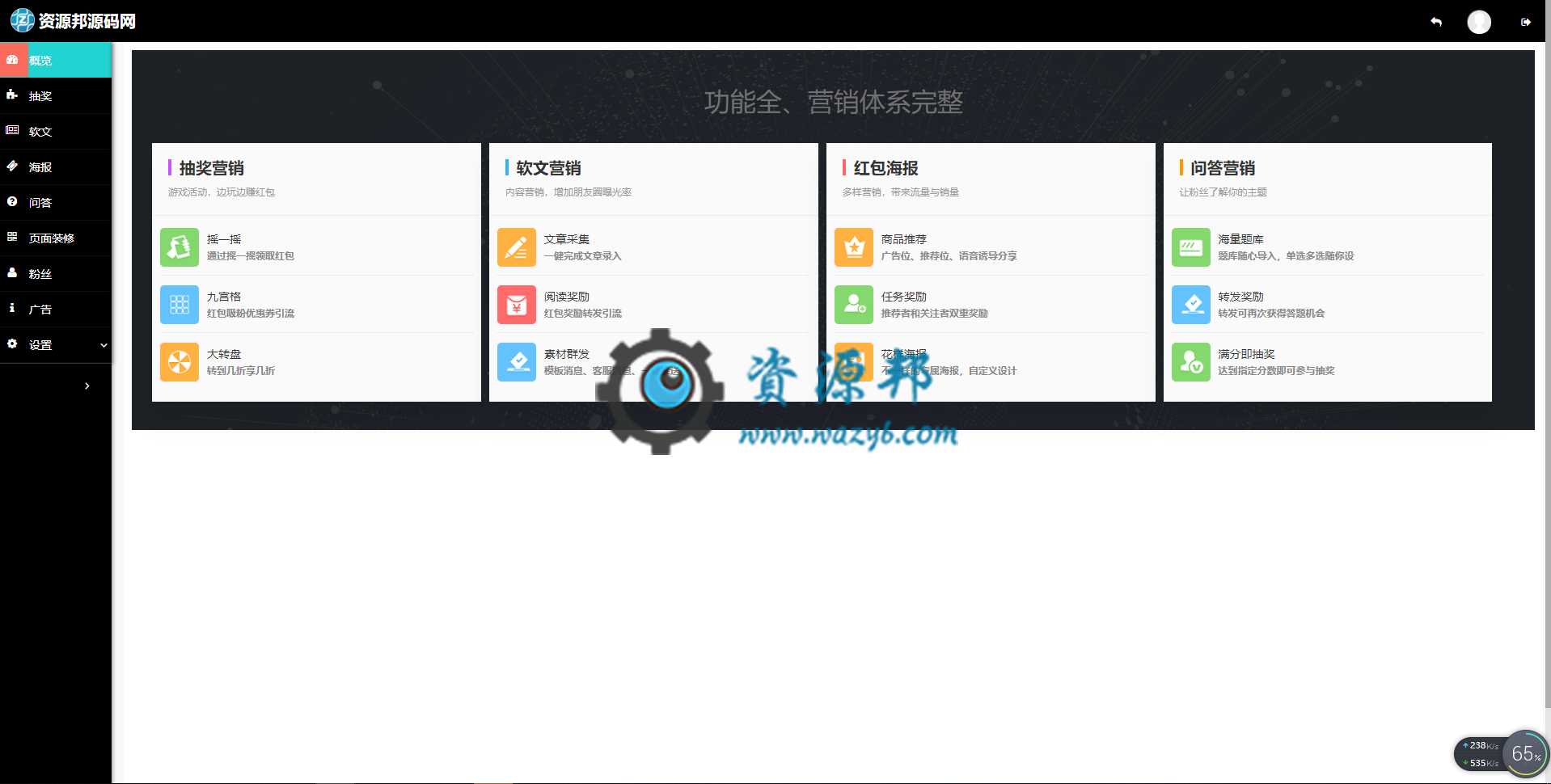Click the puzzle icon beside 抽奖
Viewport: 1551px width, 784px height.
tap(12, 95)
